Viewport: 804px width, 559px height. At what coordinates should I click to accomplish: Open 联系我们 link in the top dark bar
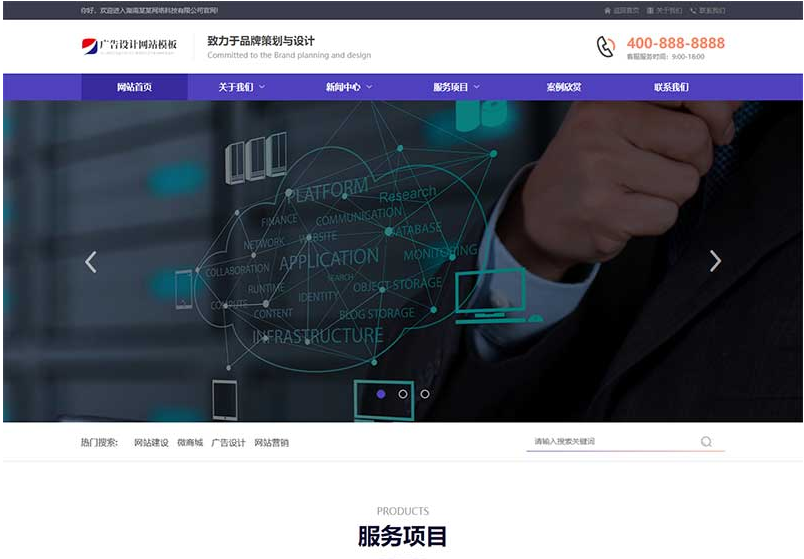pyautogui.click(x=708, y=10)
